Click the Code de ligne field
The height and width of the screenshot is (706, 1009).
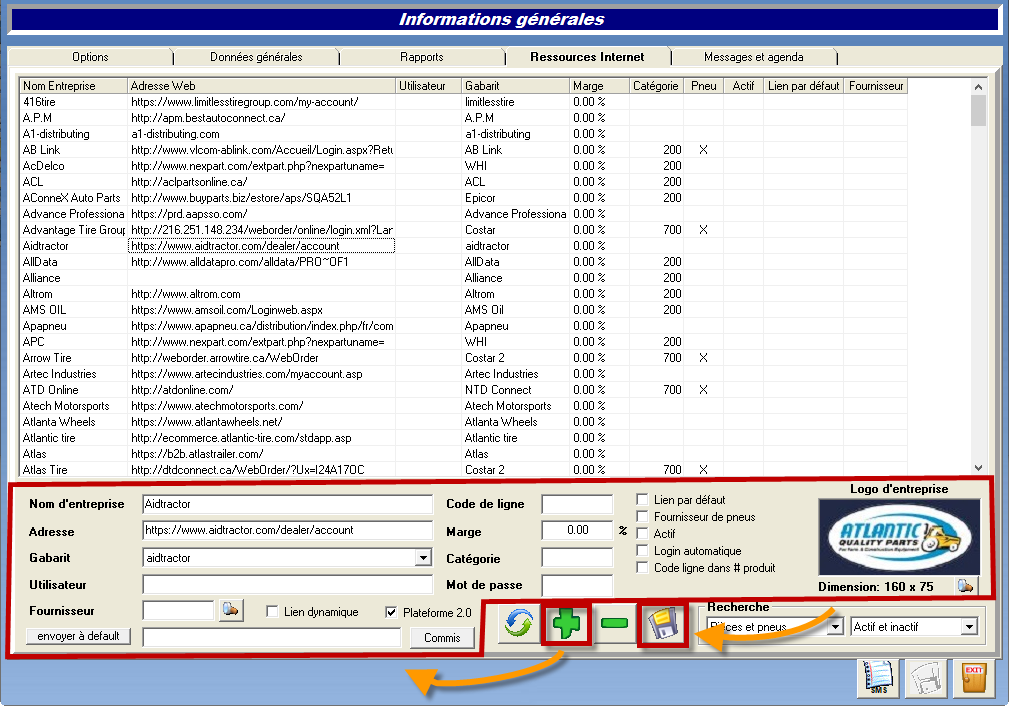577,504
